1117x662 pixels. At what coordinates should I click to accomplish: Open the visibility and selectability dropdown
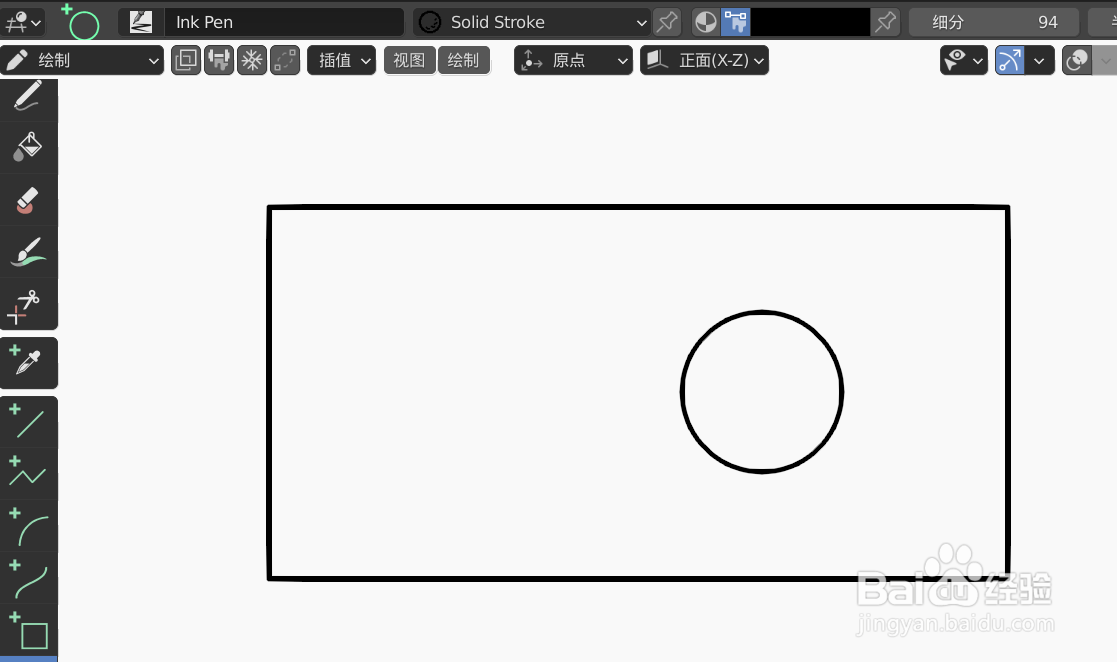coord(963,61)
